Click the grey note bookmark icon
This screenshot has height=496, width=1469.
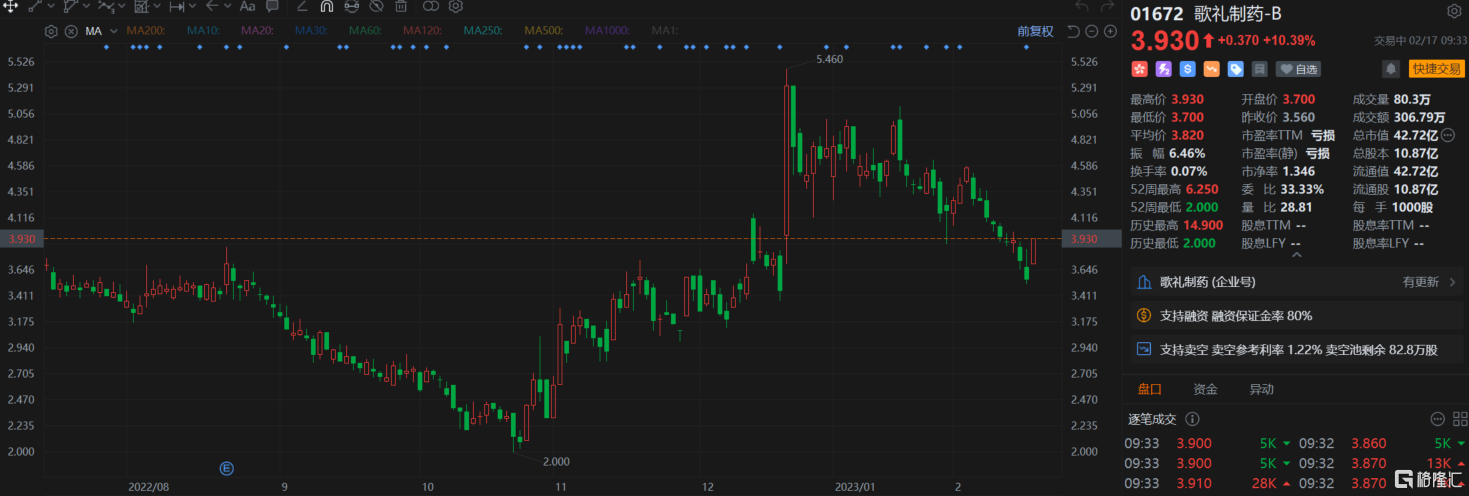tap(1259, 69)
